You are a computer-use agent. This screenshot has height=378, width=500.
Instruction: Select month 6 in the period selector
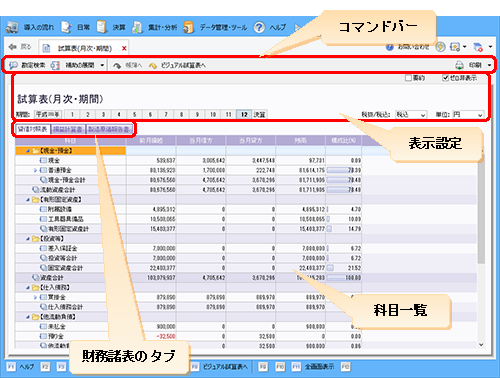click(150, 115)
